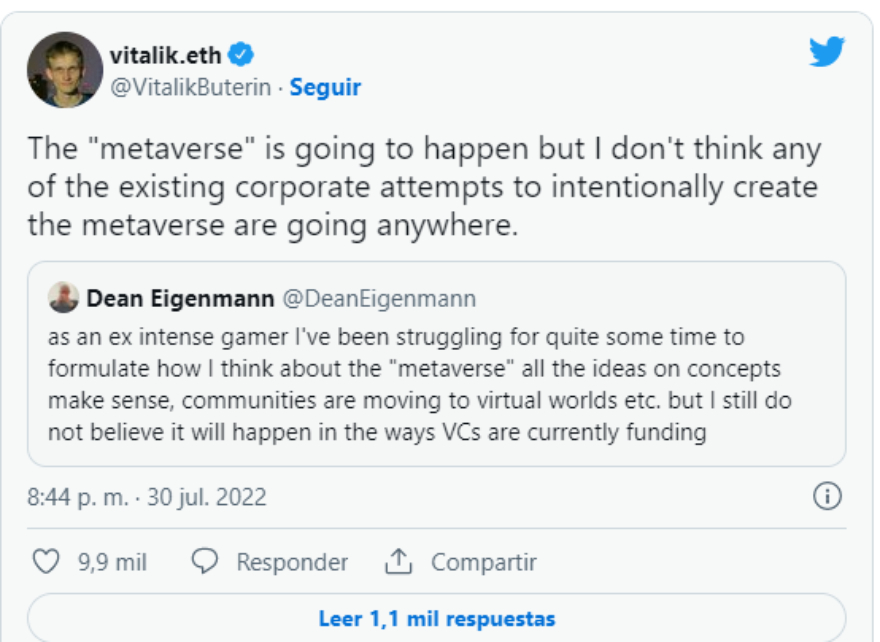Open Vitalik's profile picture
The height and width of the screenshot is (642, 880).
pyautogui.click(x=65, y=70)
